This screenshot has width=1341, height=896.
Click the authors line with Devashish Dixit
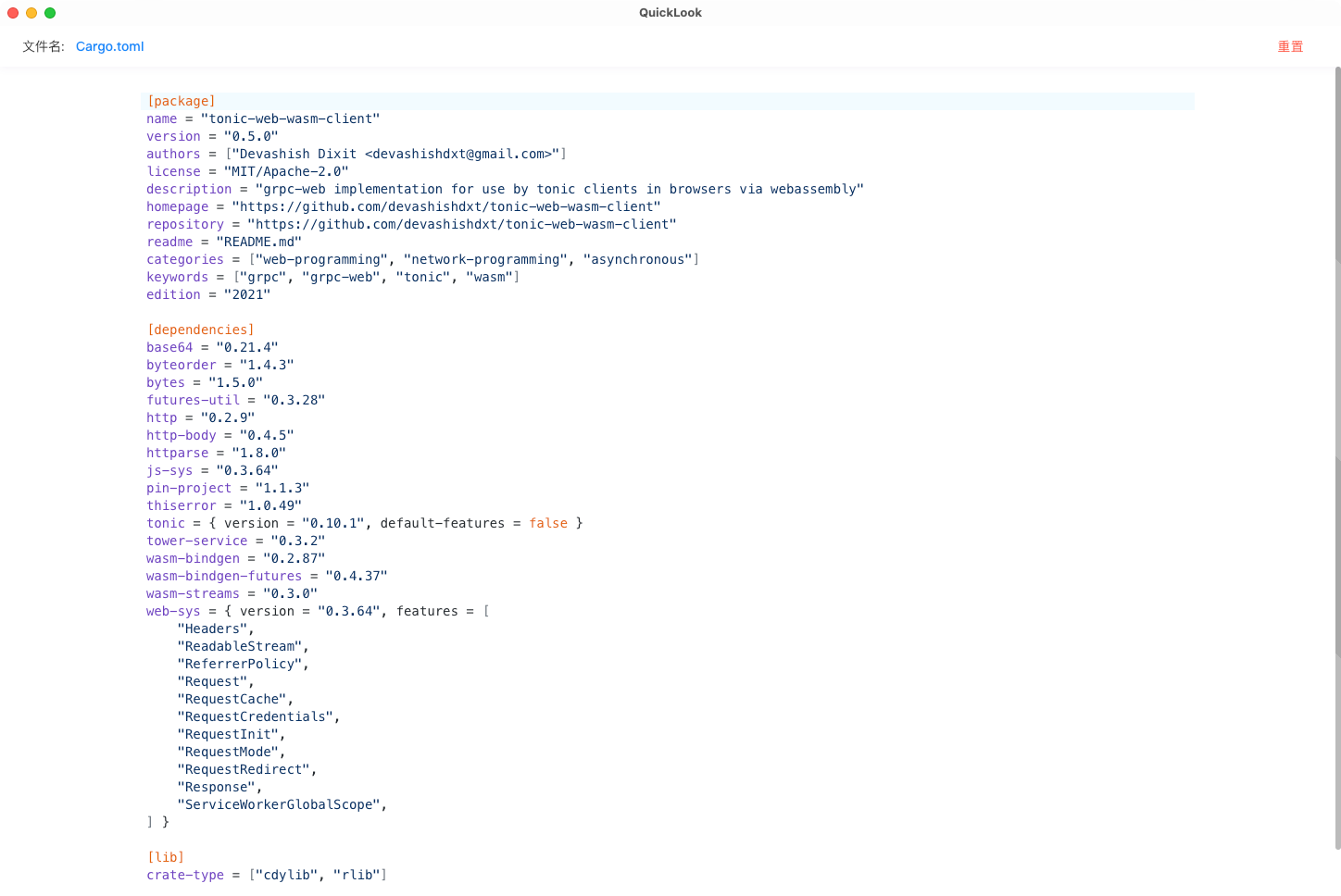(357, 155)
